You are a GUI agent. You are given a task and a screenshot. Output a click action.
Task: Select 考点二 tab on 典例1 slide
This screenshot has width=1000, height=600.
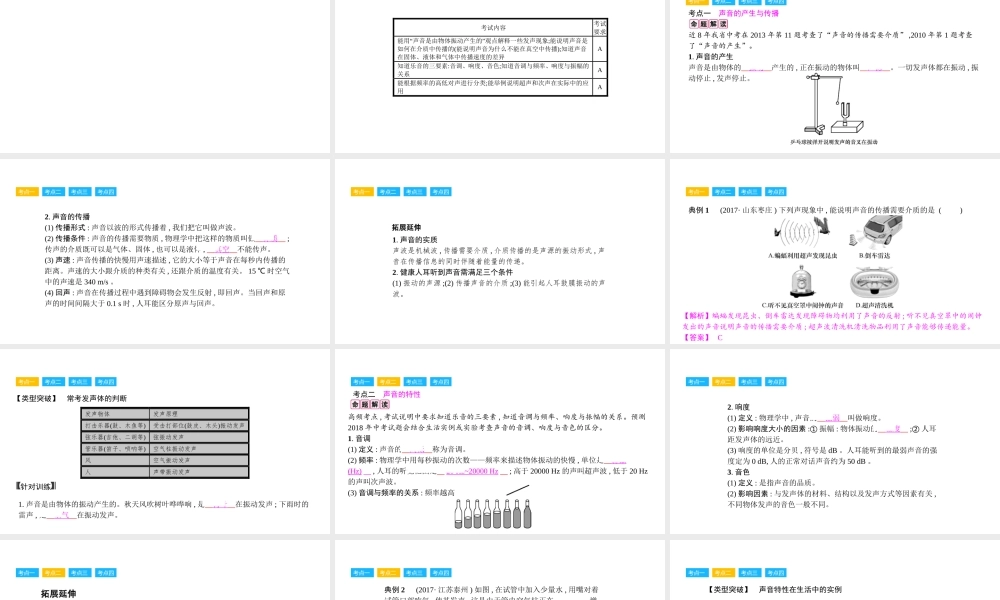[x=723, y=192]
